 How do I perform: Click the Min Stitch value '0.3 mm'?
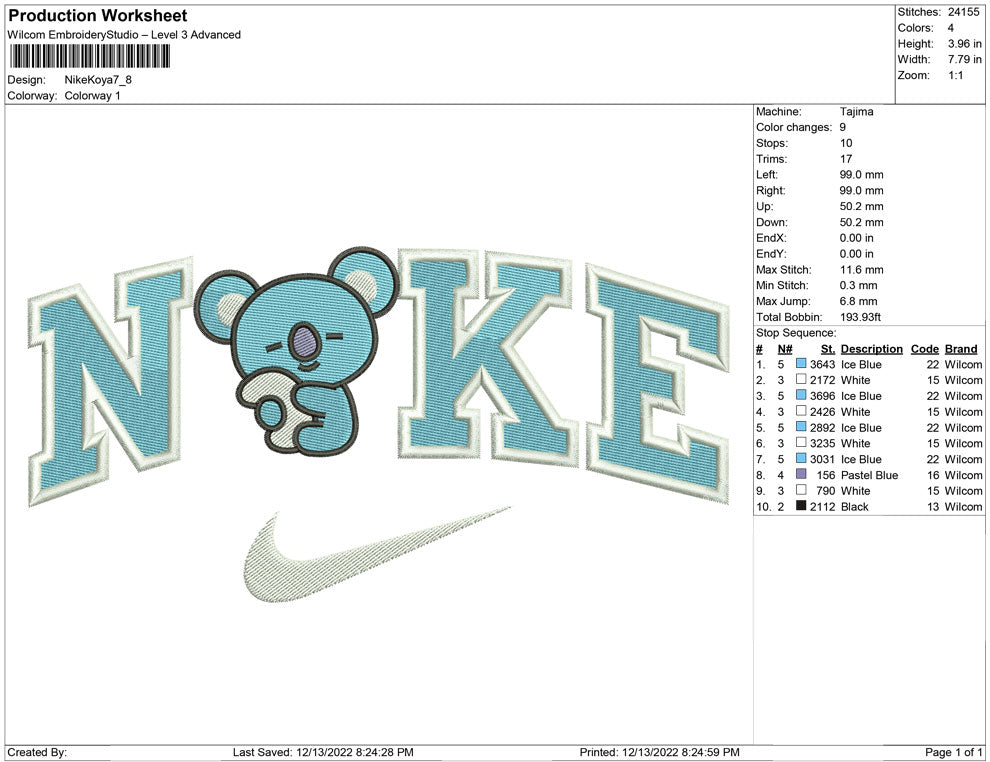[859, 285]
